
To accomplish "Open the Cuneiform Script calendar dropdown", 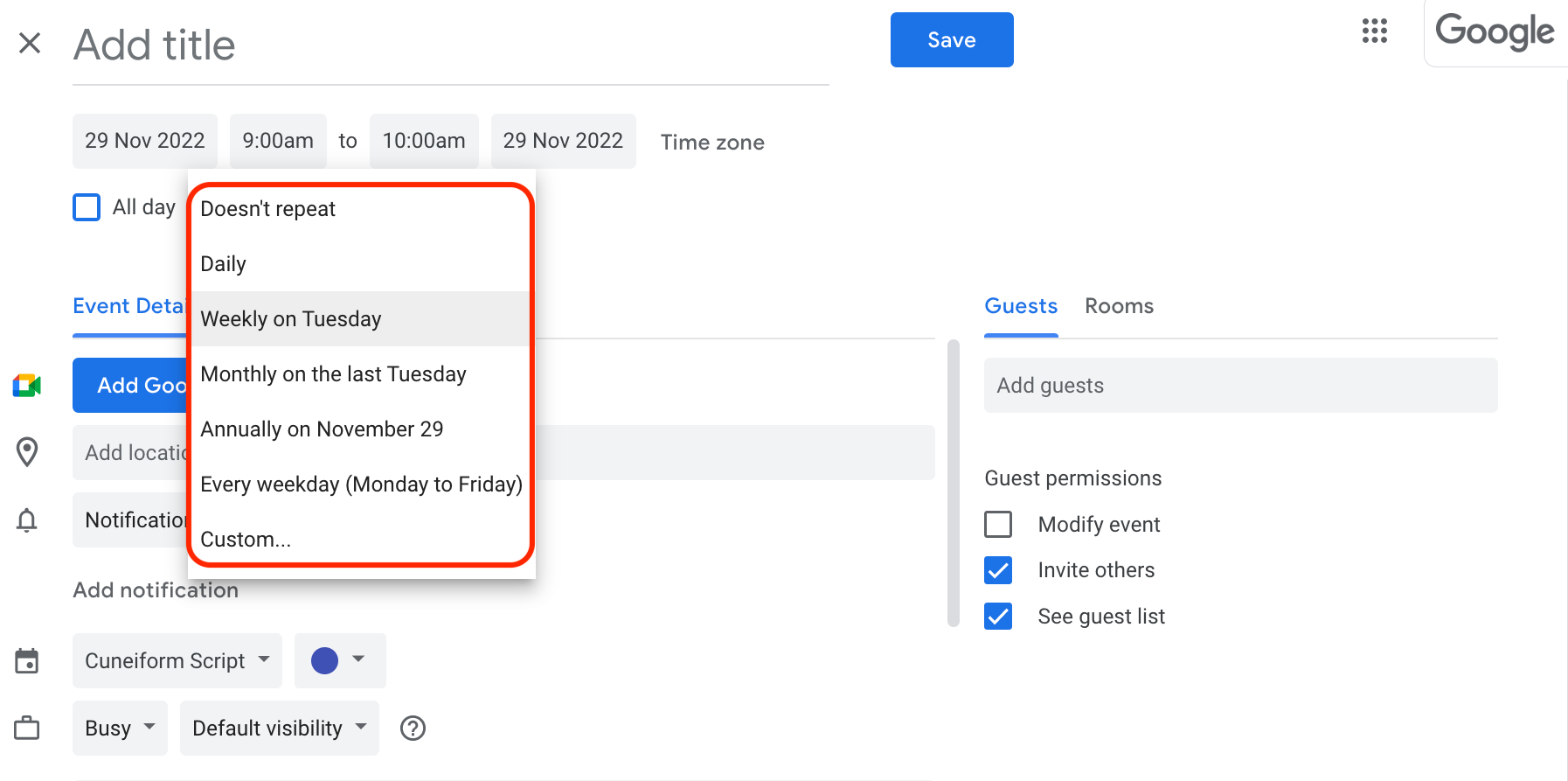I will tap(177, 660).
